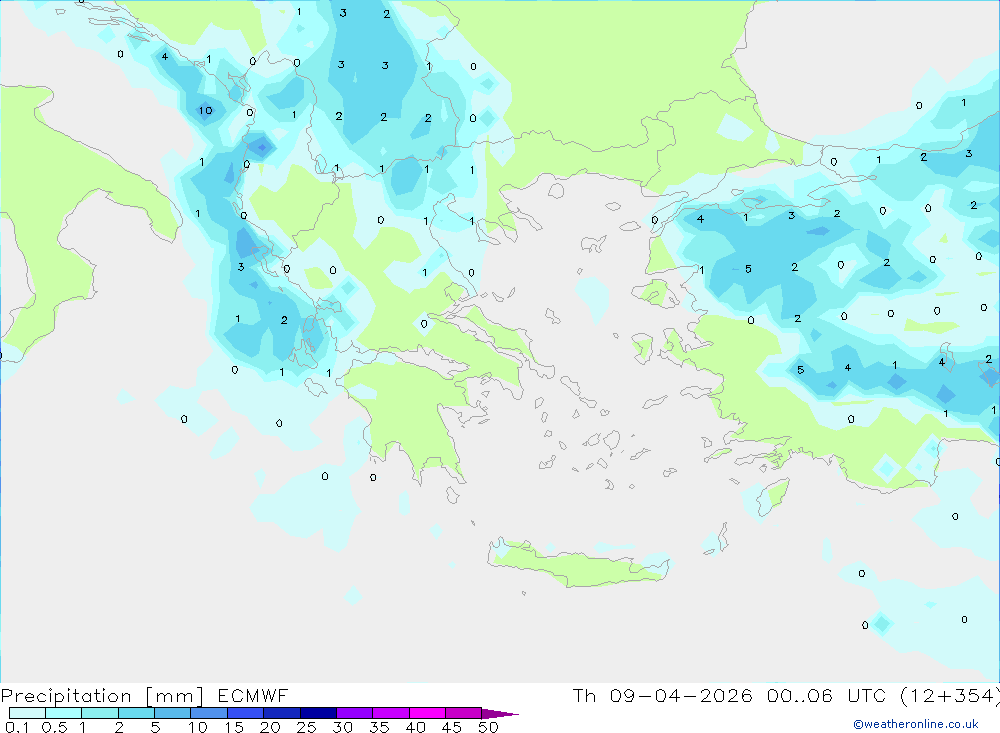This screenshot has width=1000, height=733.
Task: Click the "0.5" legend label
Action: click(54, 727)
